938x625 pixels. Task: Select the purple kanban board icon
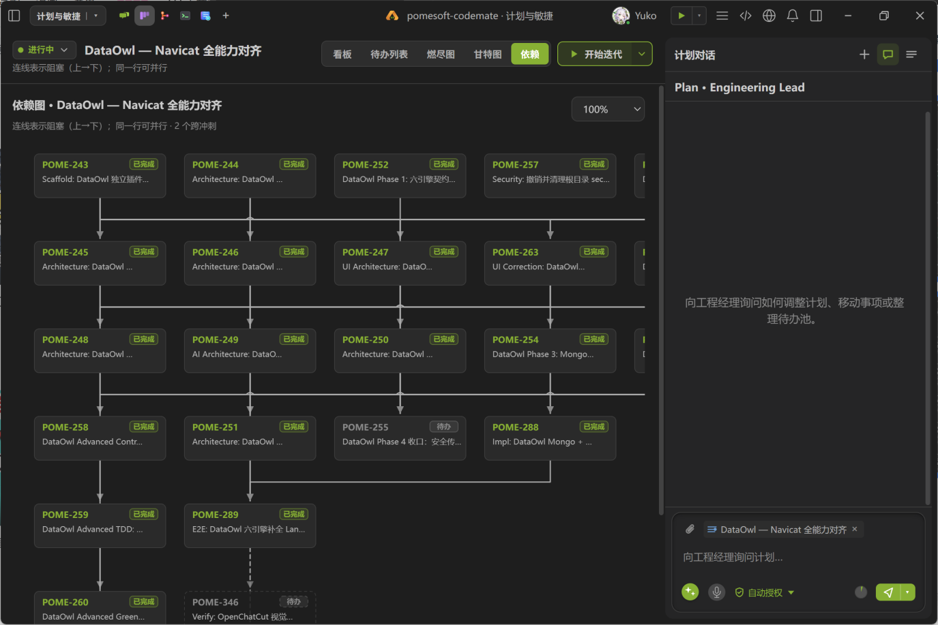(144, 16)
